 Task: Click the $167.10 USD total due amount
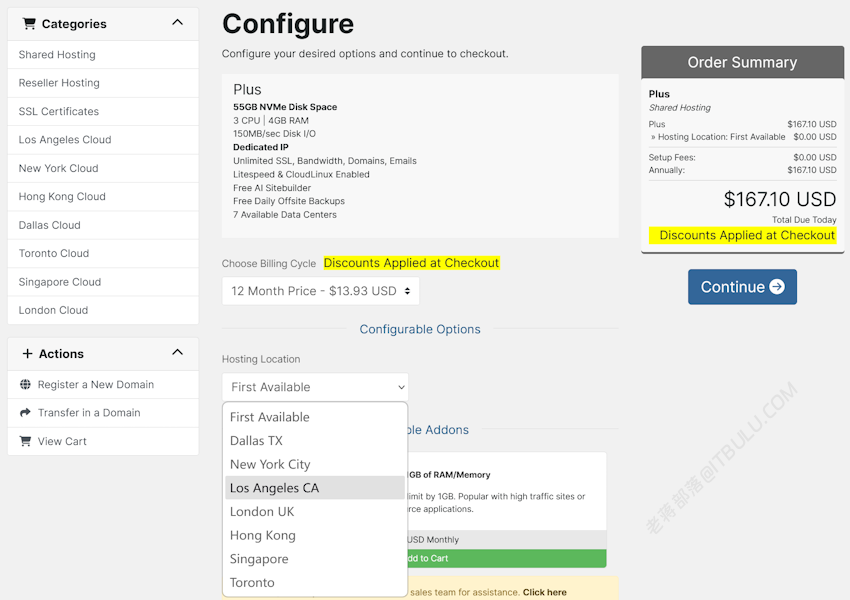[x=780, y=199]
